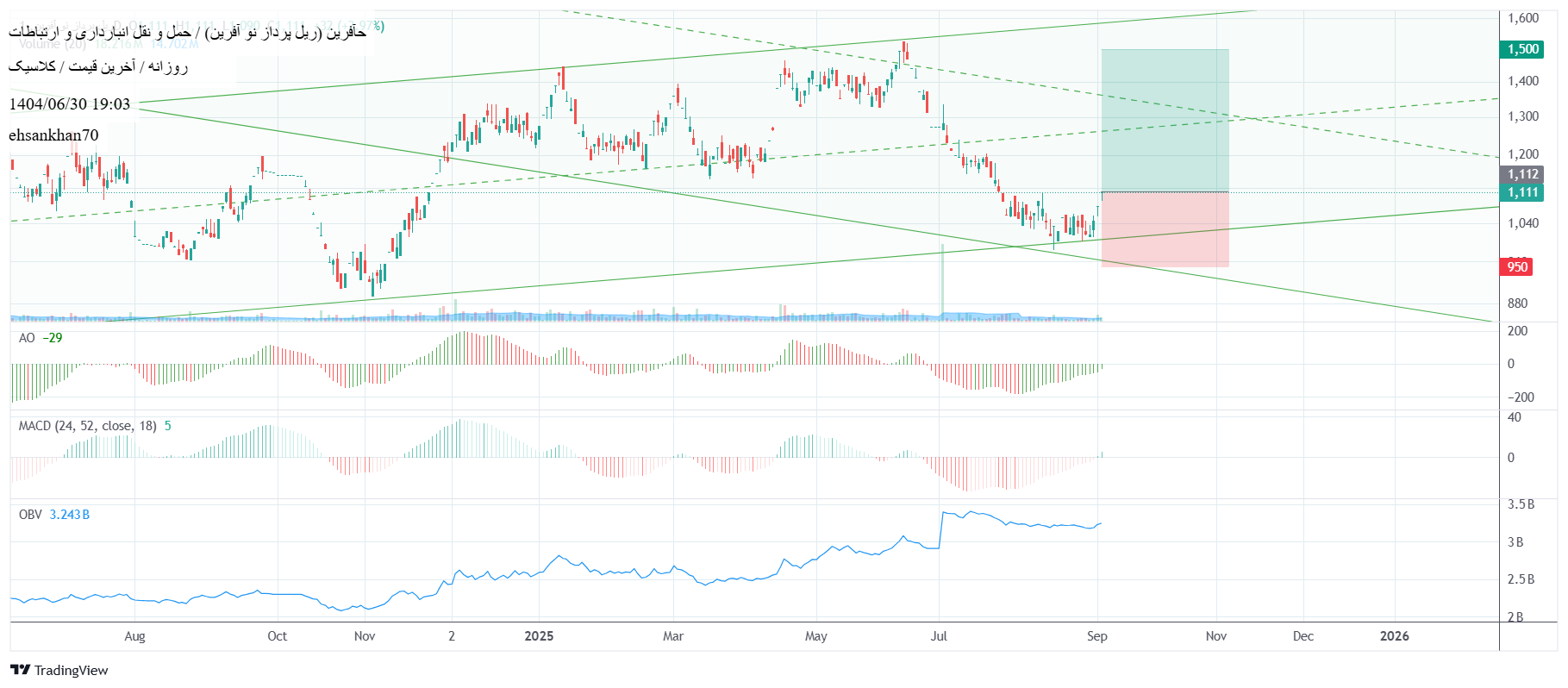This screenshot has width=1568, height=688.
Task: Select the OBV indicator label
Action: point(30,515)
